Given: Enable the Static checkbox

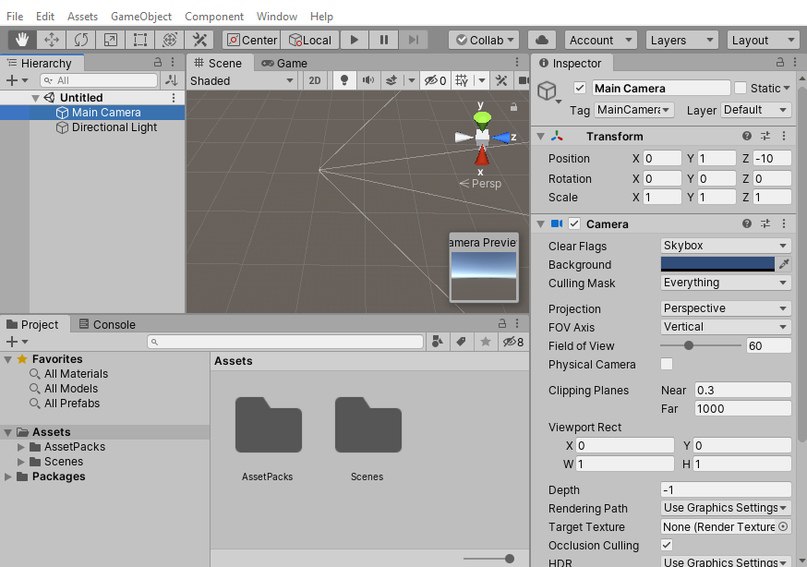Looking at the screenshot, I should (740, 88).
